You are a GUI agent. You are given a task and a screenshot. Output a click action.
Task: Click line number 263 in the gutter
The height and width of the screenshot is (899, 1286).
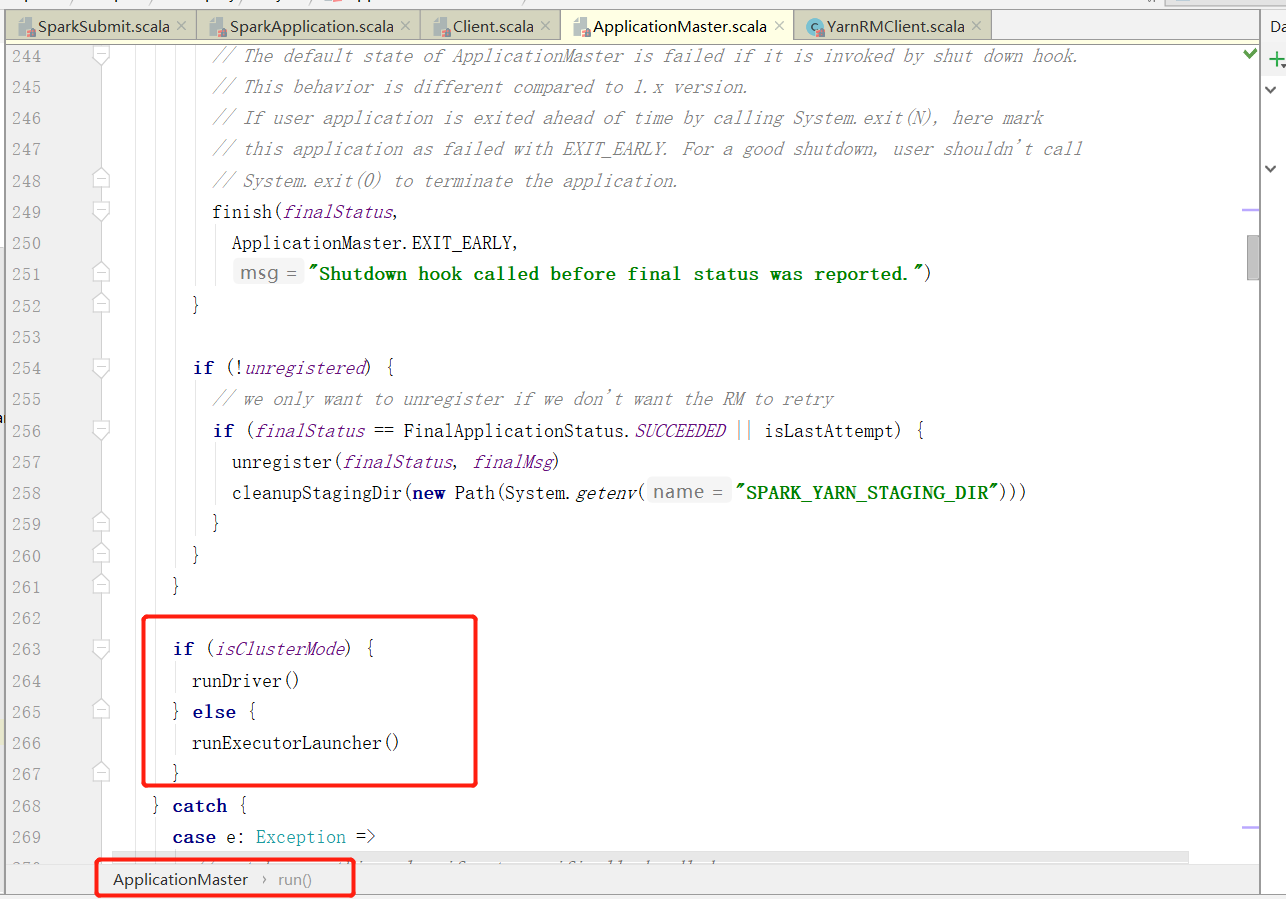[27, 648]
